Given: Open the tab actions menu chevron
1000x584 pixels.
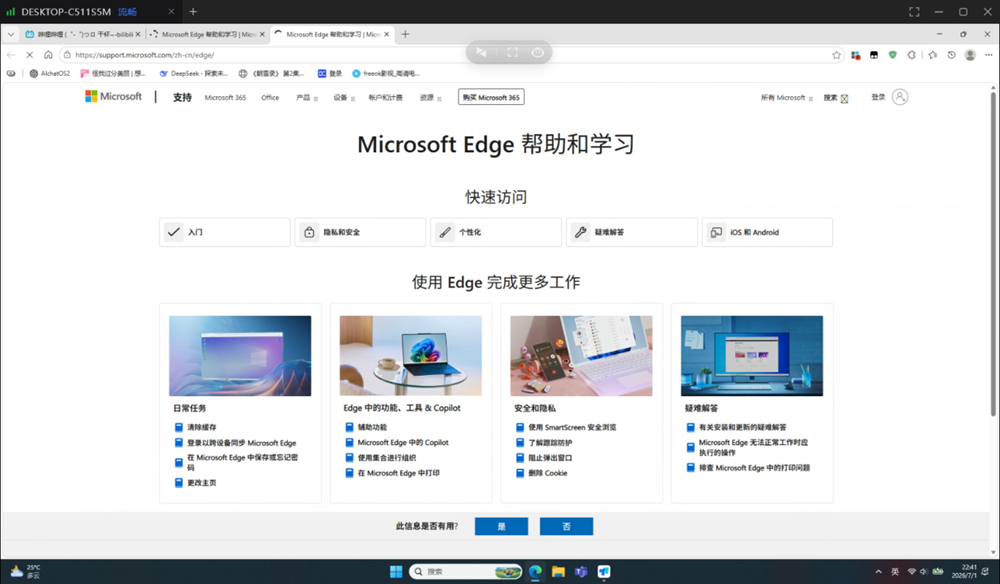Looking at the screenshot, I should 11,34.
